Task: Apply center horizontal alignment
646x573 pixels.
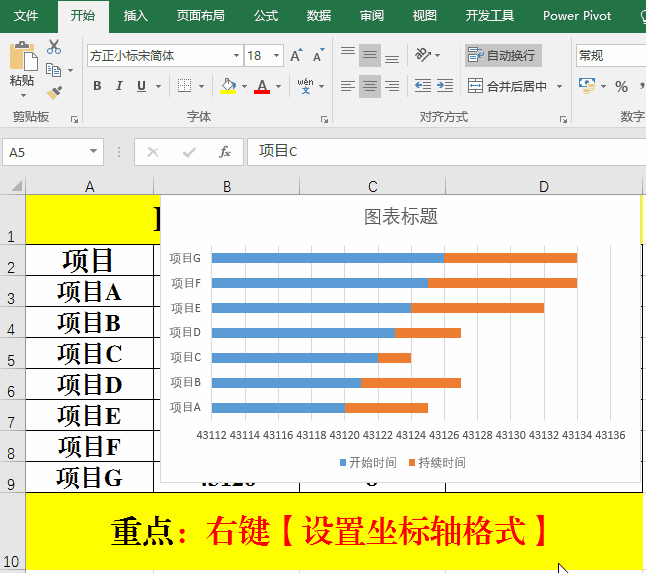Action: coord(370,87)
